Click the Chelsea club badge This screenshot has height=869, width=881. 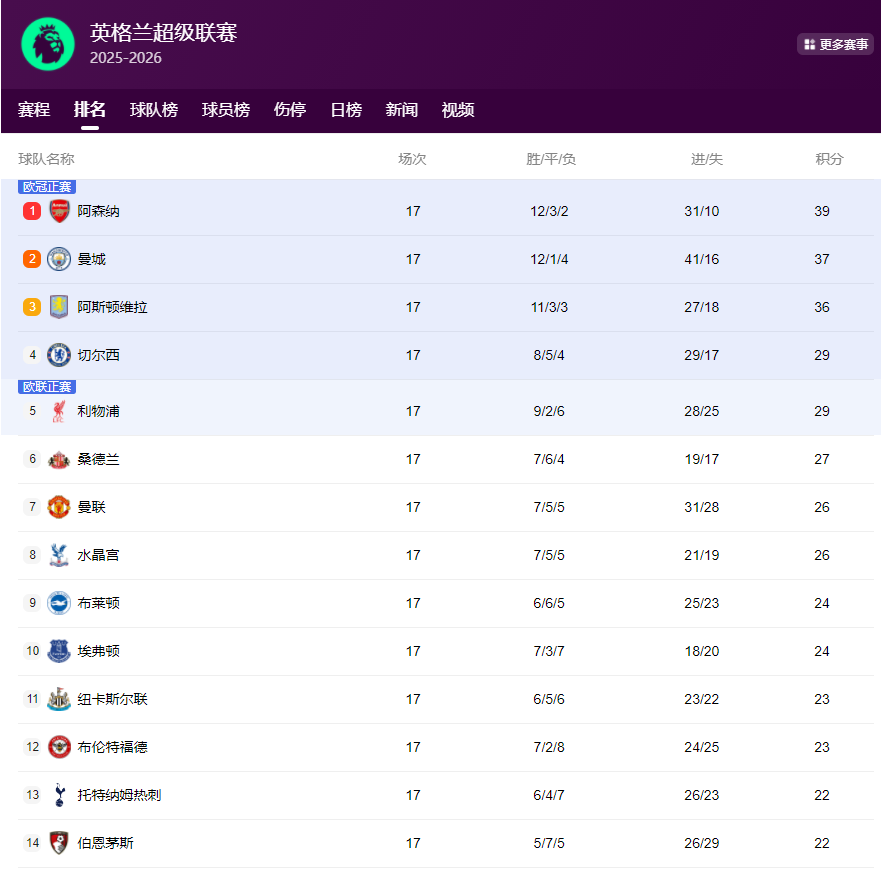(x=59, y=355)
